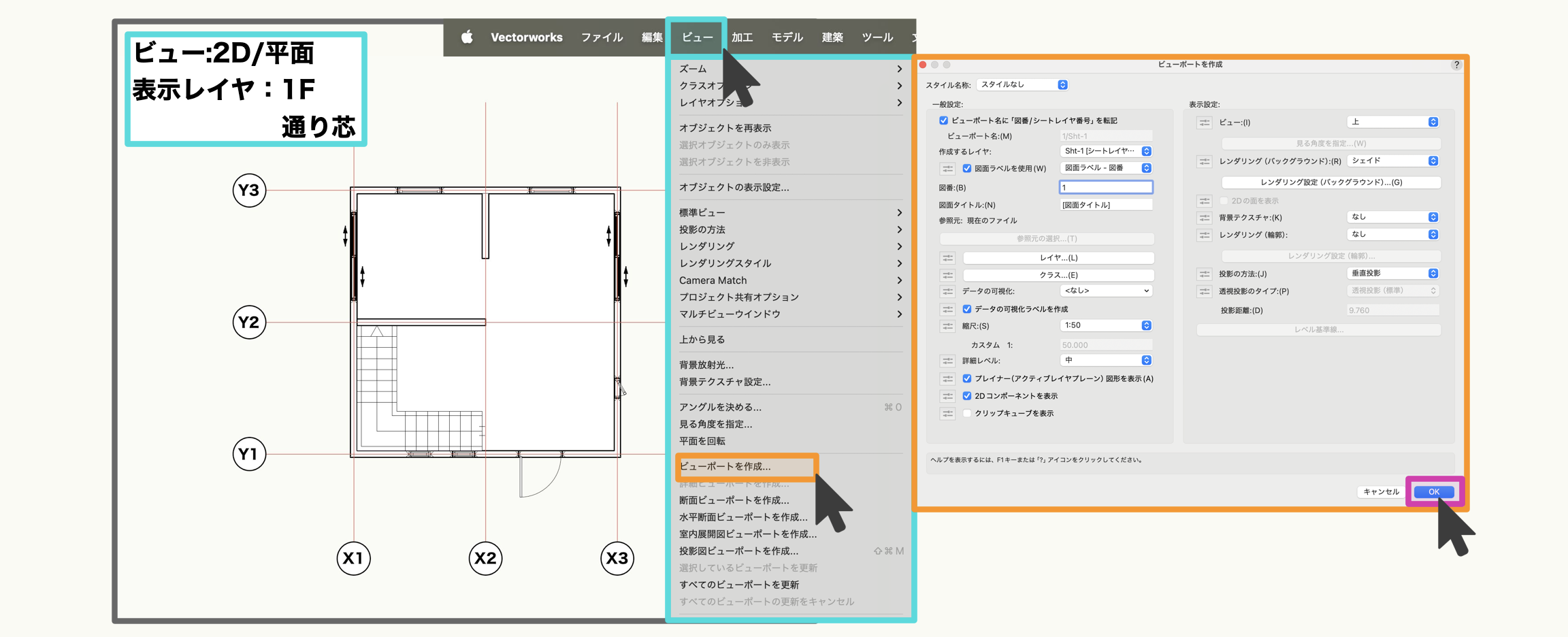
Task: Click the help question mark icon in dialog
Action: tap(1456, 65)
